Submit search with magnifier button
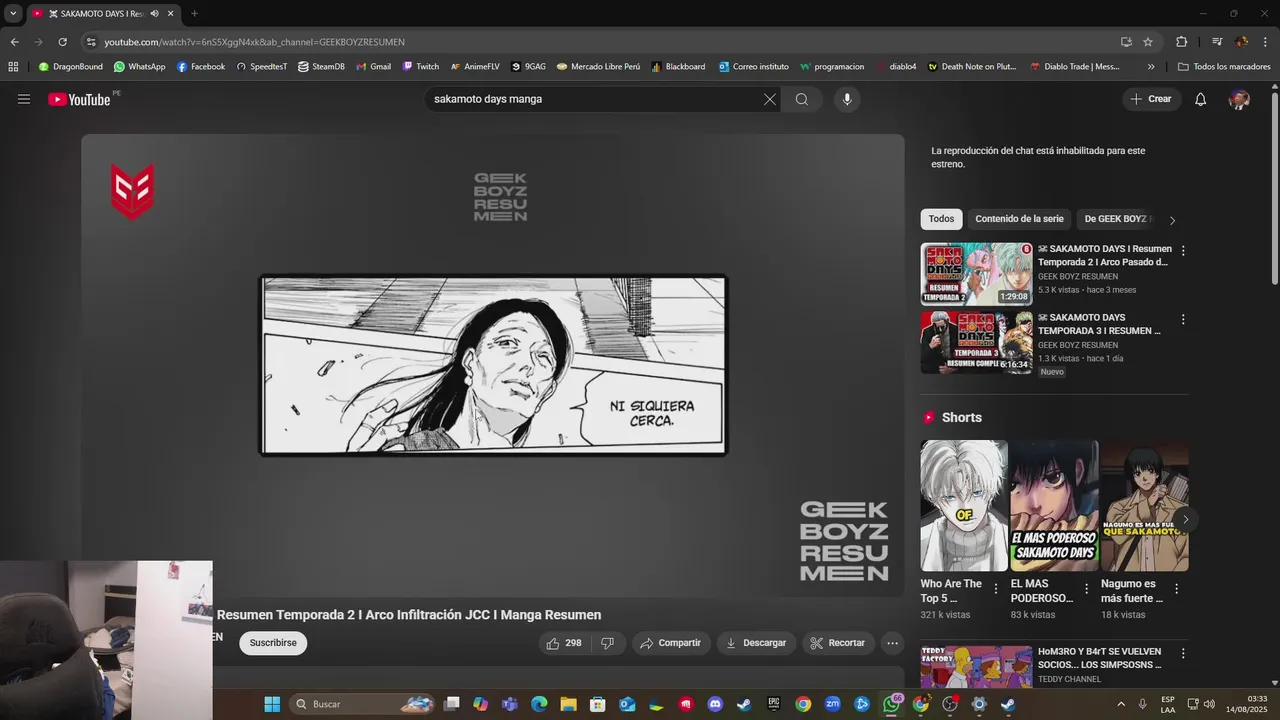The image size is (1280, 720). pos(802,99)
